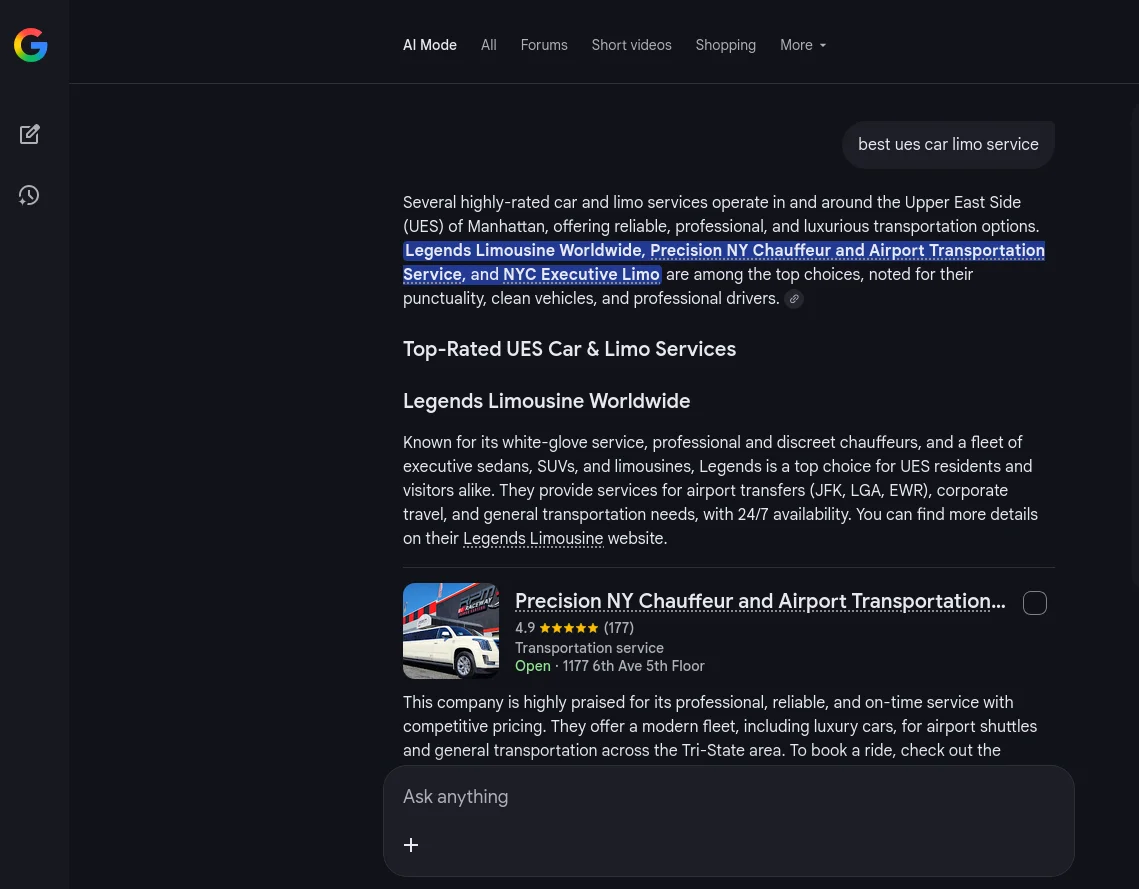Stay on the AI Mode tab
This screenshot has height=889, width=1139.
pos(430,45)
